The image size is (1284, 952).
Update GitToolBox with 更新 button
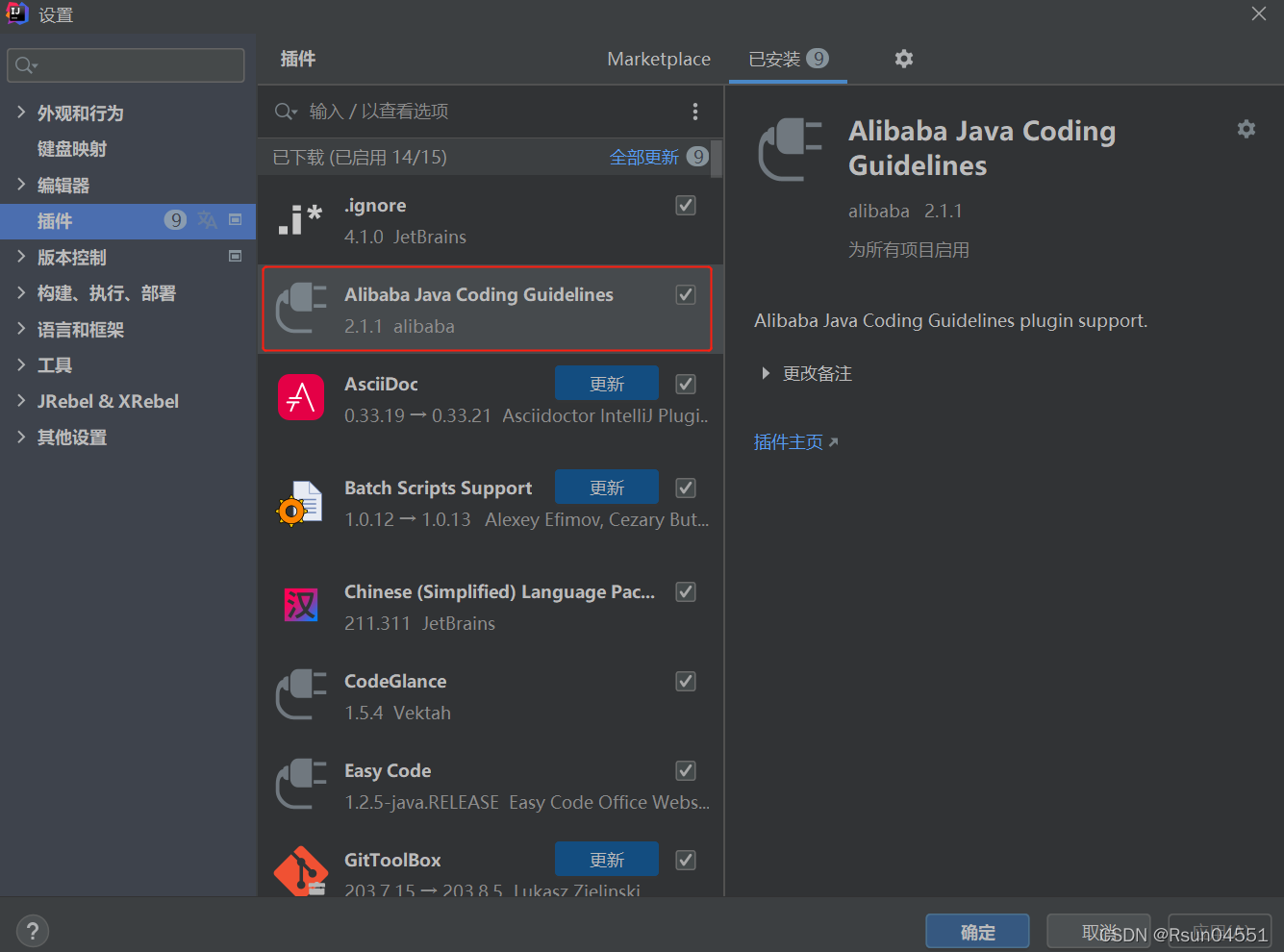tap(607, 860)
